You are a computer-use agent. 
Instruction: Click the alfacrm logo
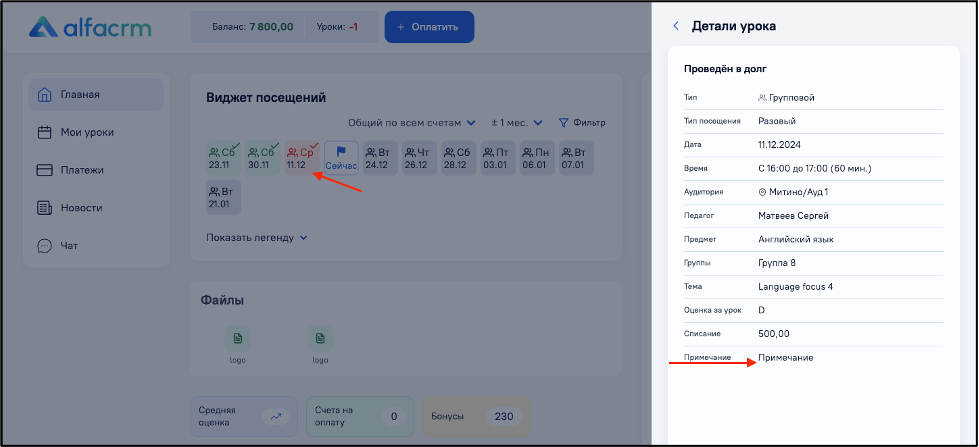click(x=91, y=27)
